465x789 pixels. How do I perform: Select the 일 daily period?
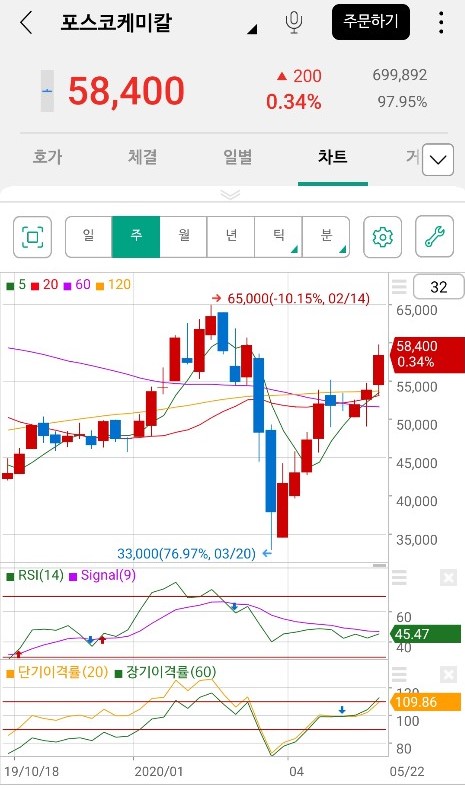[x=89, y=237]
